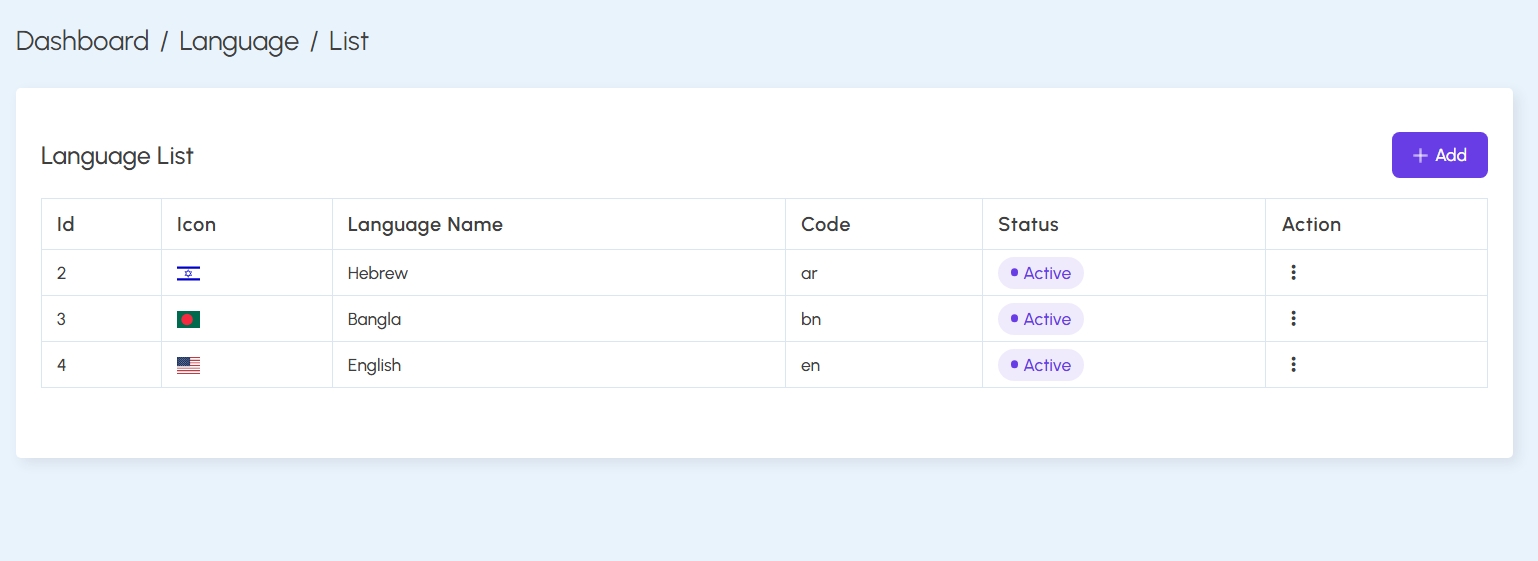Click the Action column header
This screenshot has height=561, width=1538.
point(1376,224)
